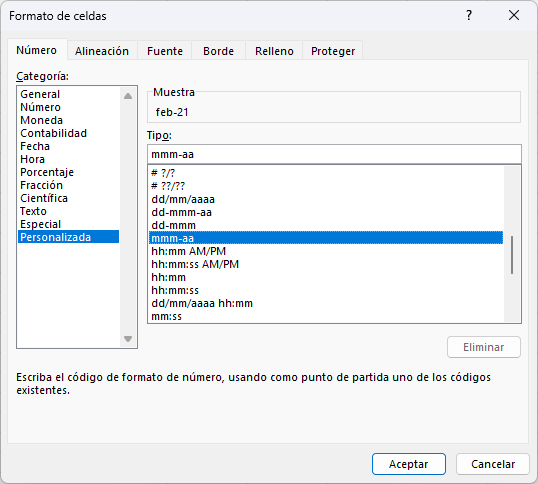Image resolution: width=538 pixels, height=484 pixels.
Task: Pick Fracción category
Action: click(x=68, y=185)
